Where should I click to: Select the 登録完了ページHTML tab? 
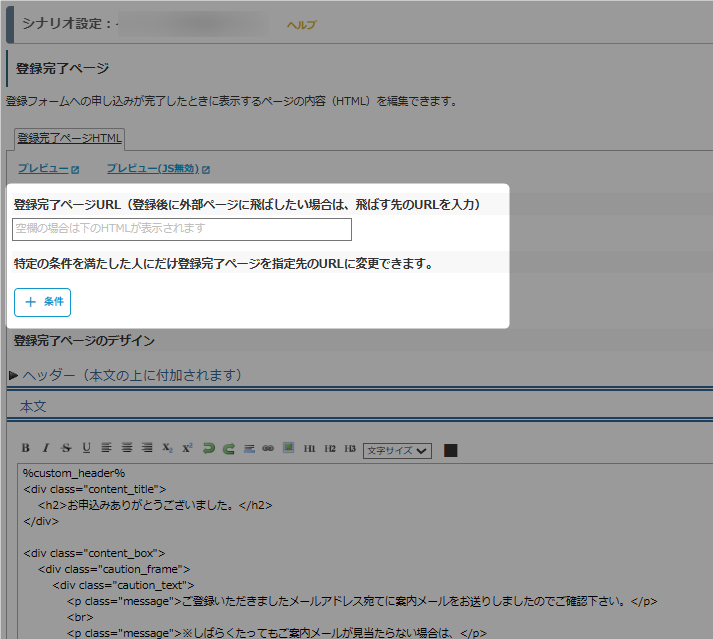pos(69,138)
